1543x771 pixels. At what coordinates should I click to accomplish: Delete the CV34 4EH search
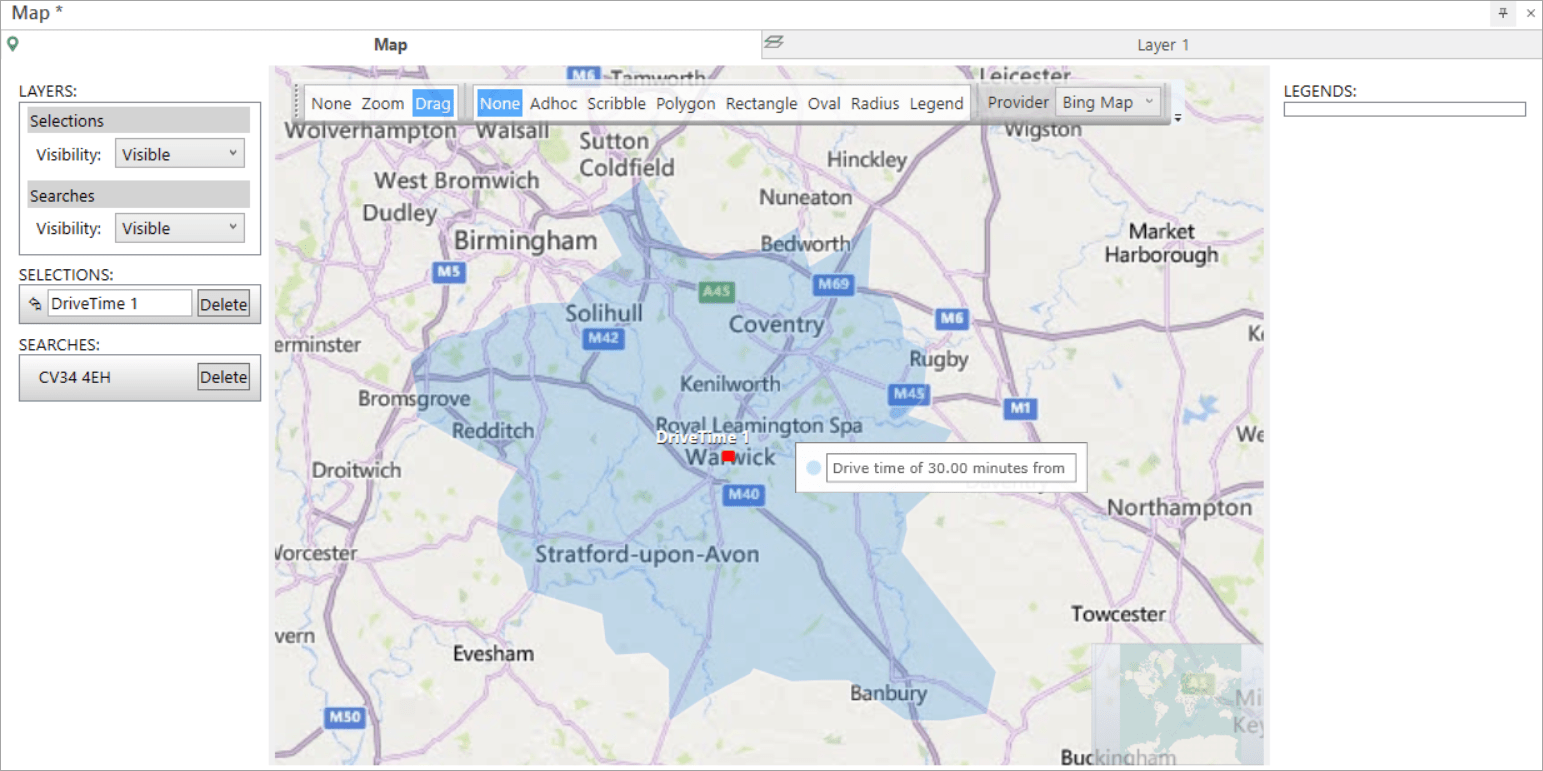(223, 377)
